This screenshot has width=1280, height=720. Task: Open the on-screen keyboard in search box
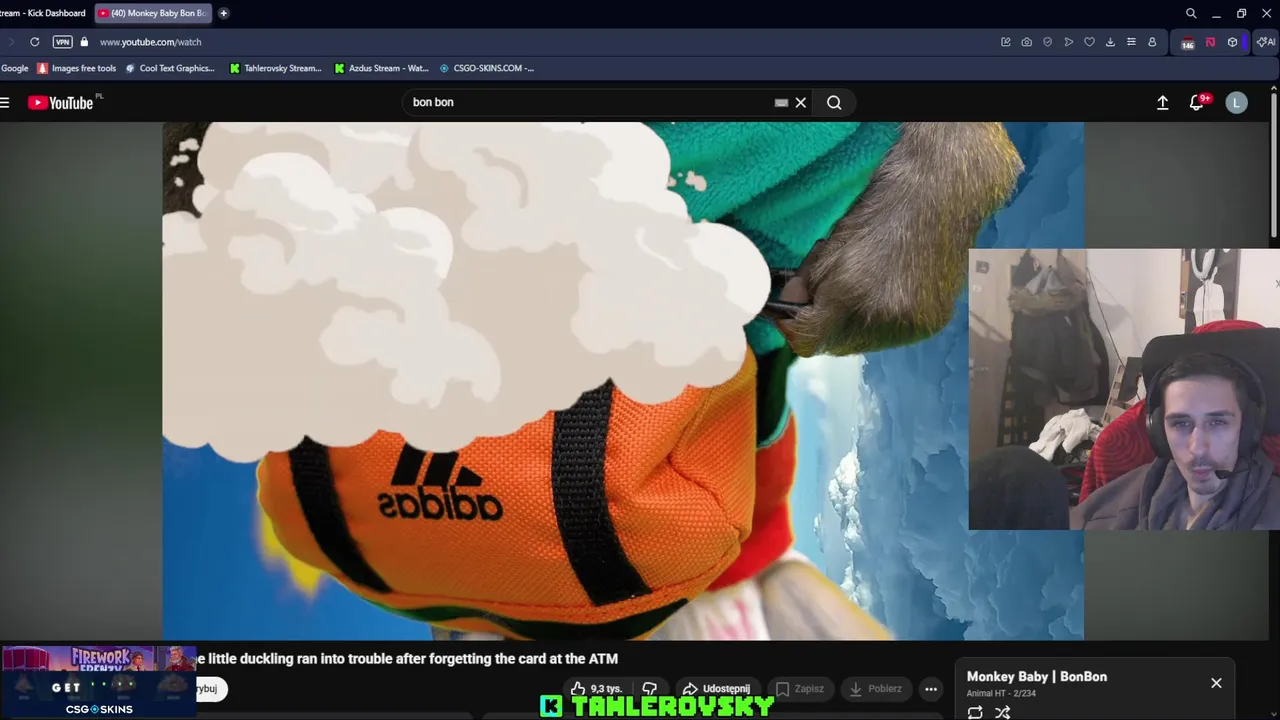click(781, 102)
